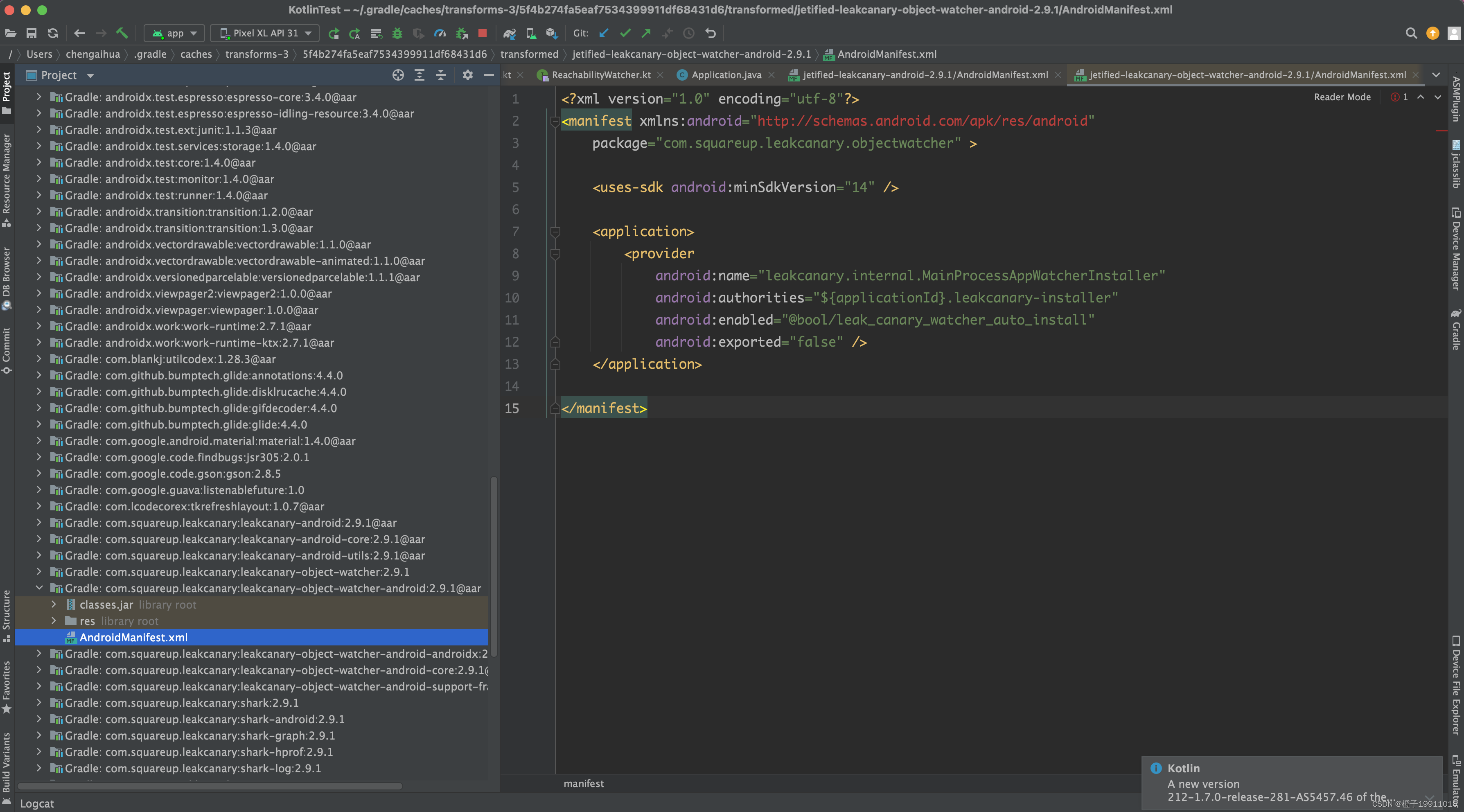Switch to jetified-leakcanary-android-2.9.1/AndroidManifest.xml tab
The width and height of the screenshot is (1464, 812).
click(925, 75)
